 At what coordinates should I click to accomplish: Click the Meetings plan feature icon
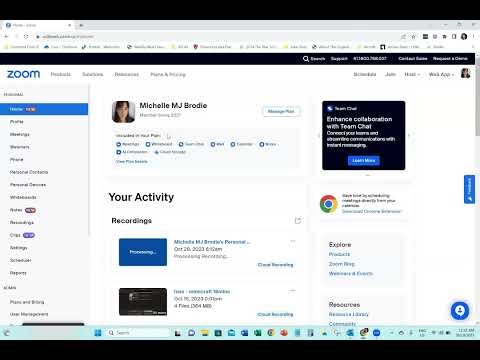point(118,144)
